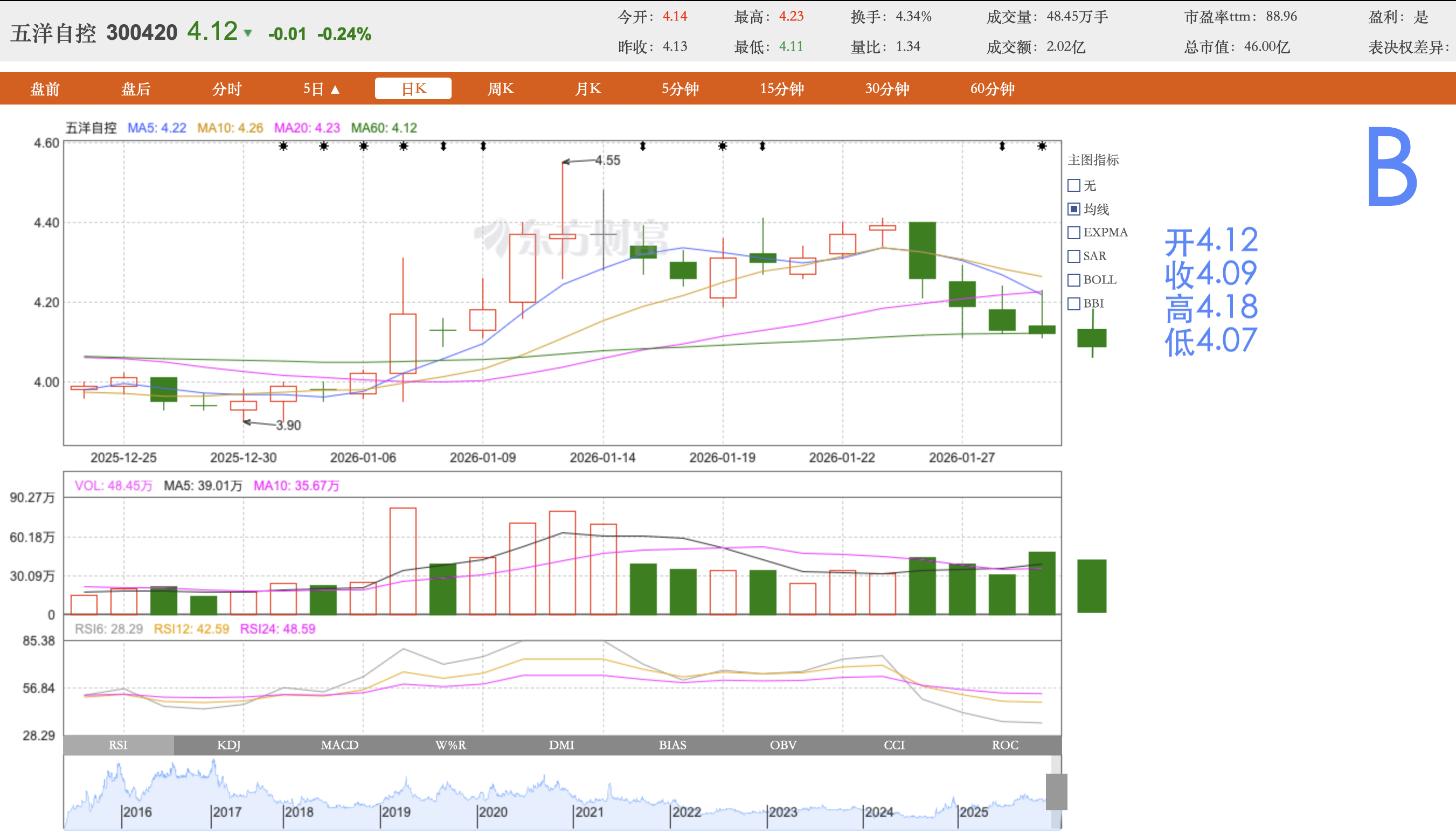Click the first star event marker on chart

click(x=283, y=147)
